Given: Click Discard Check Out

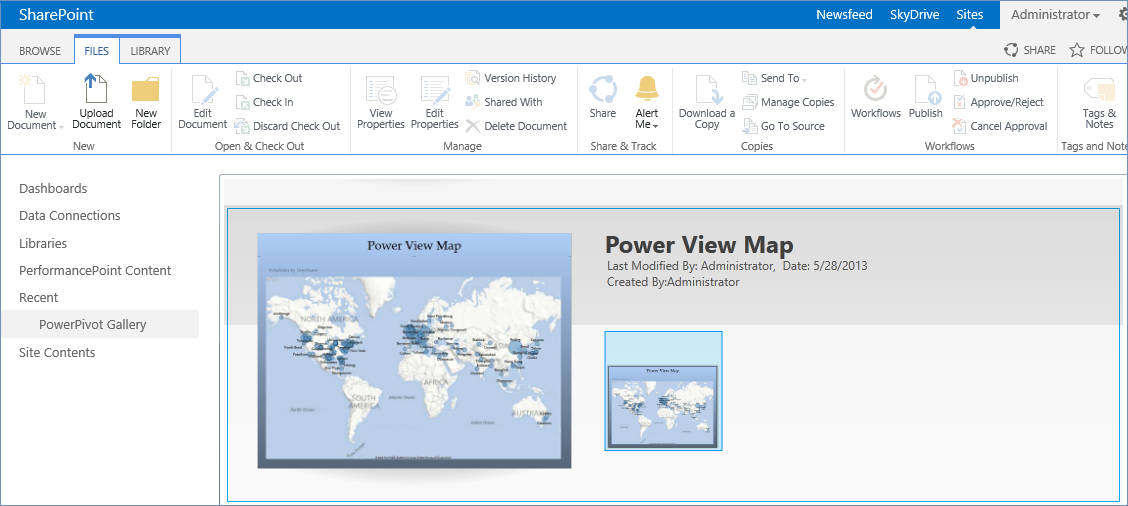Looking at the screenshot, I should tap(288, 126).
